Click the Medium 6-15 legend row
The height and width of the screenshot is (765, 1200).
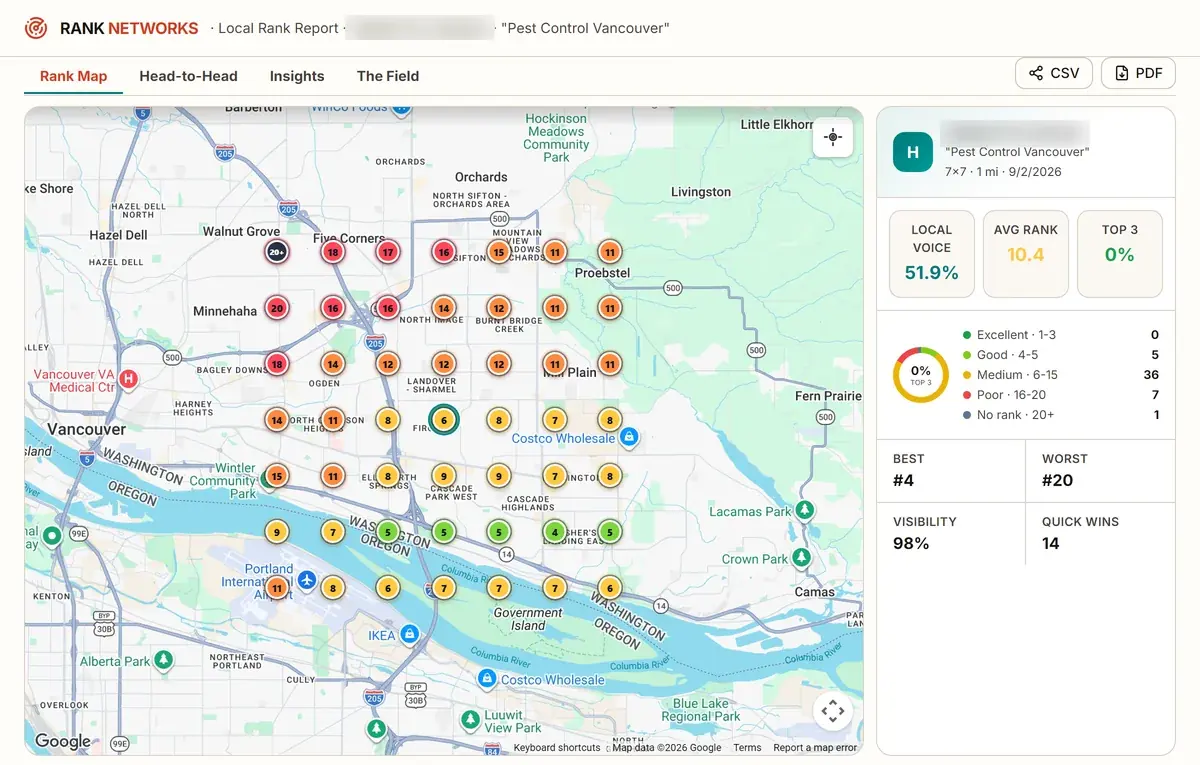point(1060,375)
